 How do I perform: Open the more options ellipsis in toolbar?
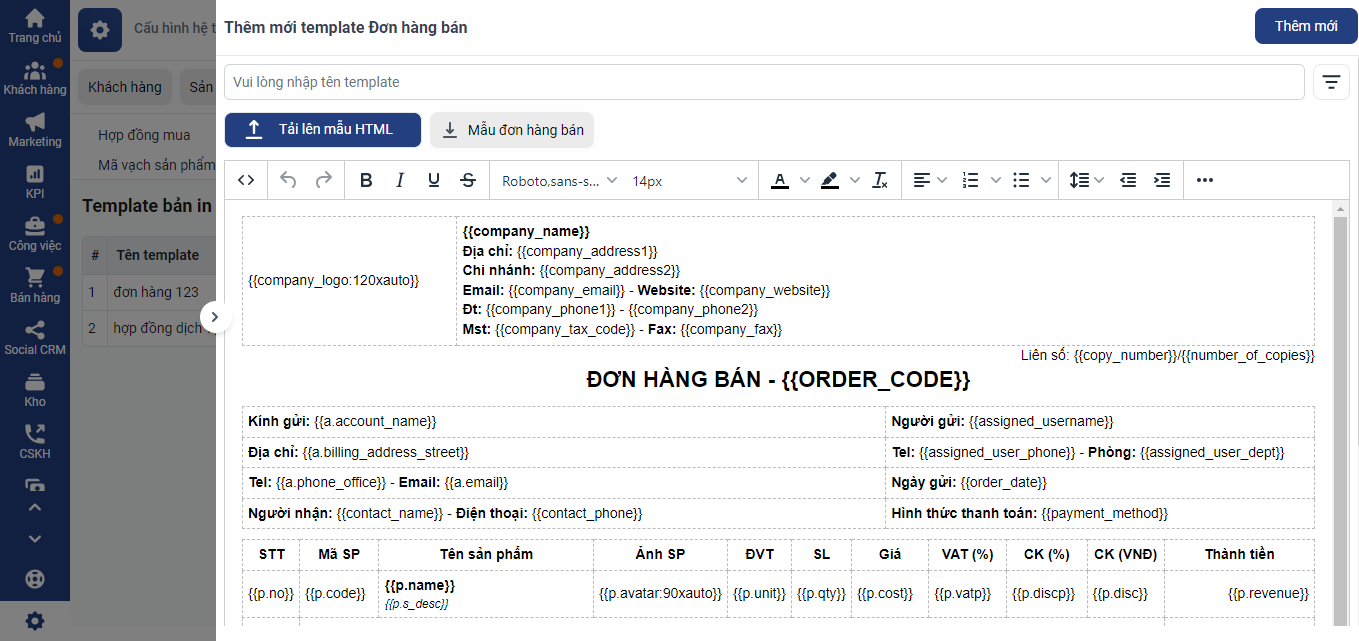[1204, 180]
